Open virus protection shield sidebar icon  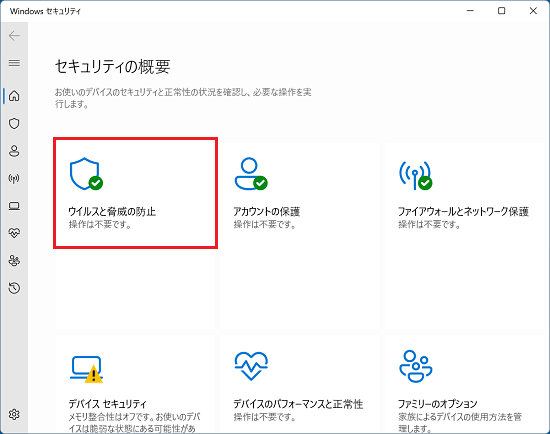[x=14, y=123]
